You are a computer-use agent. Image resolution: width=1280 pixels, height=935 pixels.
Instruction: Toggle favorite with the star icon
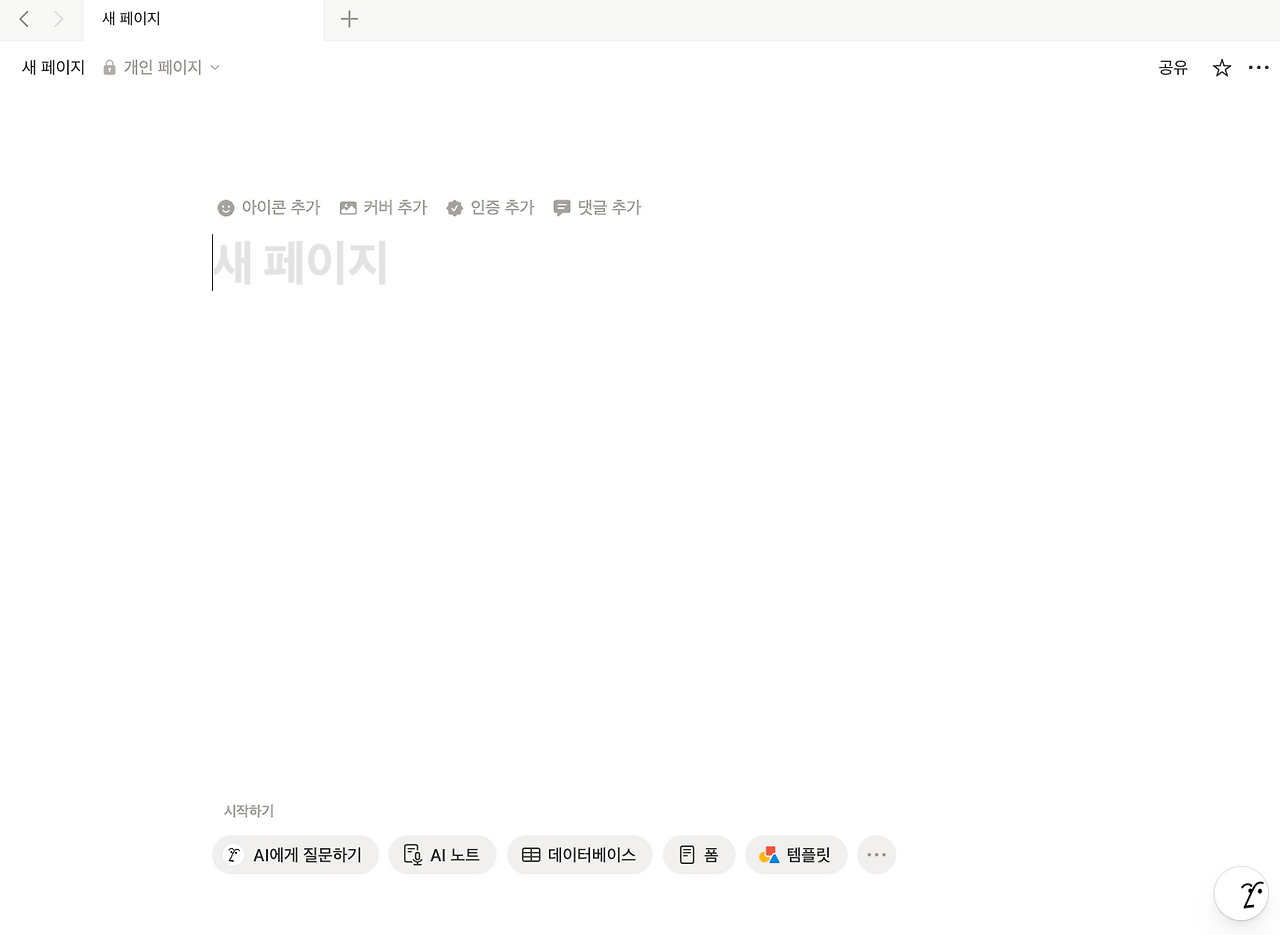click(x=1221, y=67)
